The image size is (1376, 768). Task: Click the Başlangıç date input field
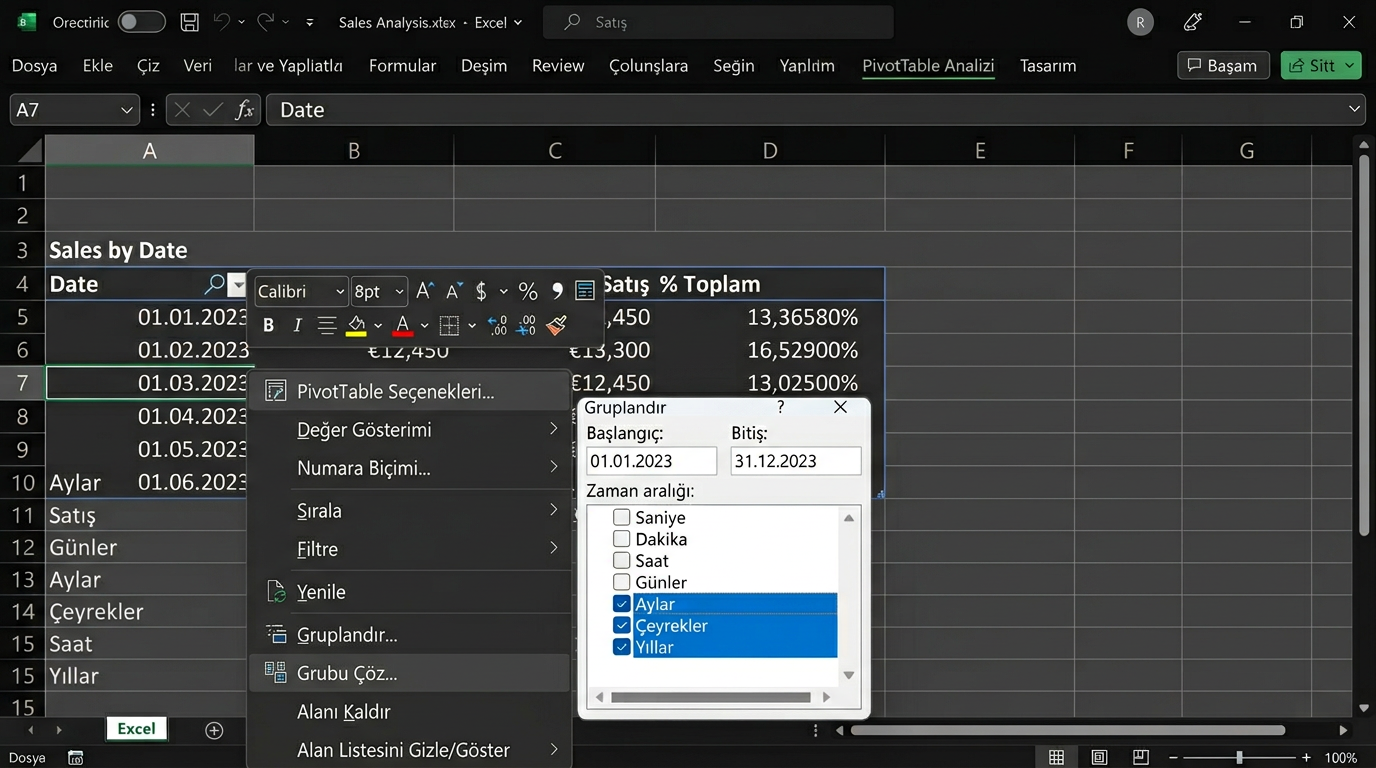[651, 461]
